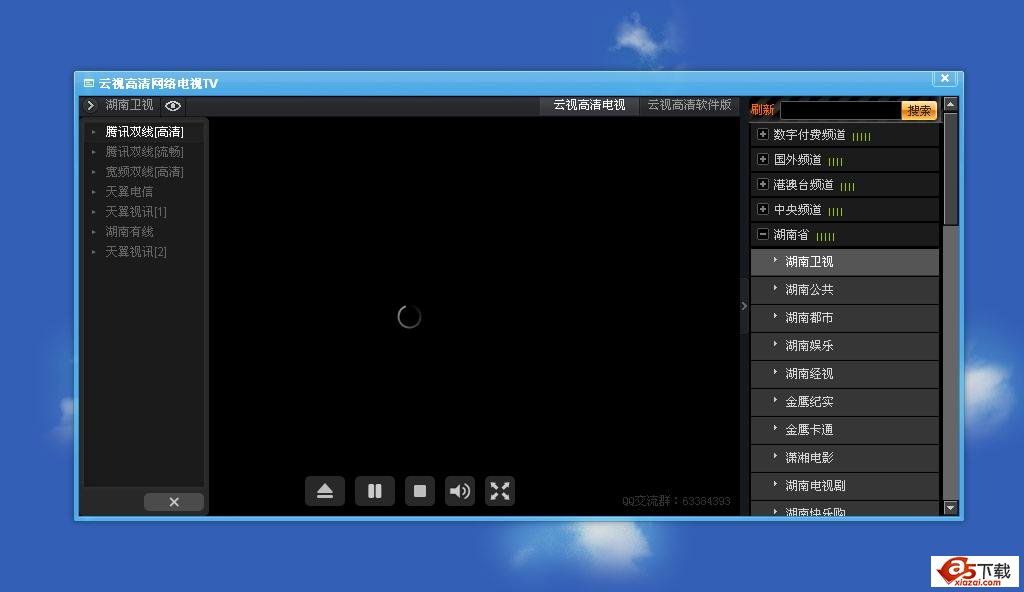Click the eject/open file playback button

point(325,491)
